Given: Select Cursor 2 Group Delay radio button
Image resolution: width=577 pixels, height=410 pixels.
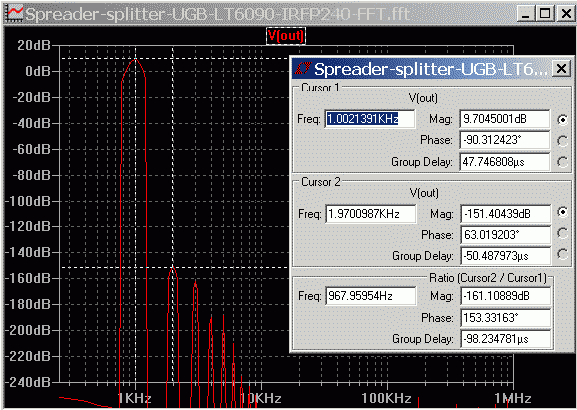Looking at the screenshot, I should [563, 254].
